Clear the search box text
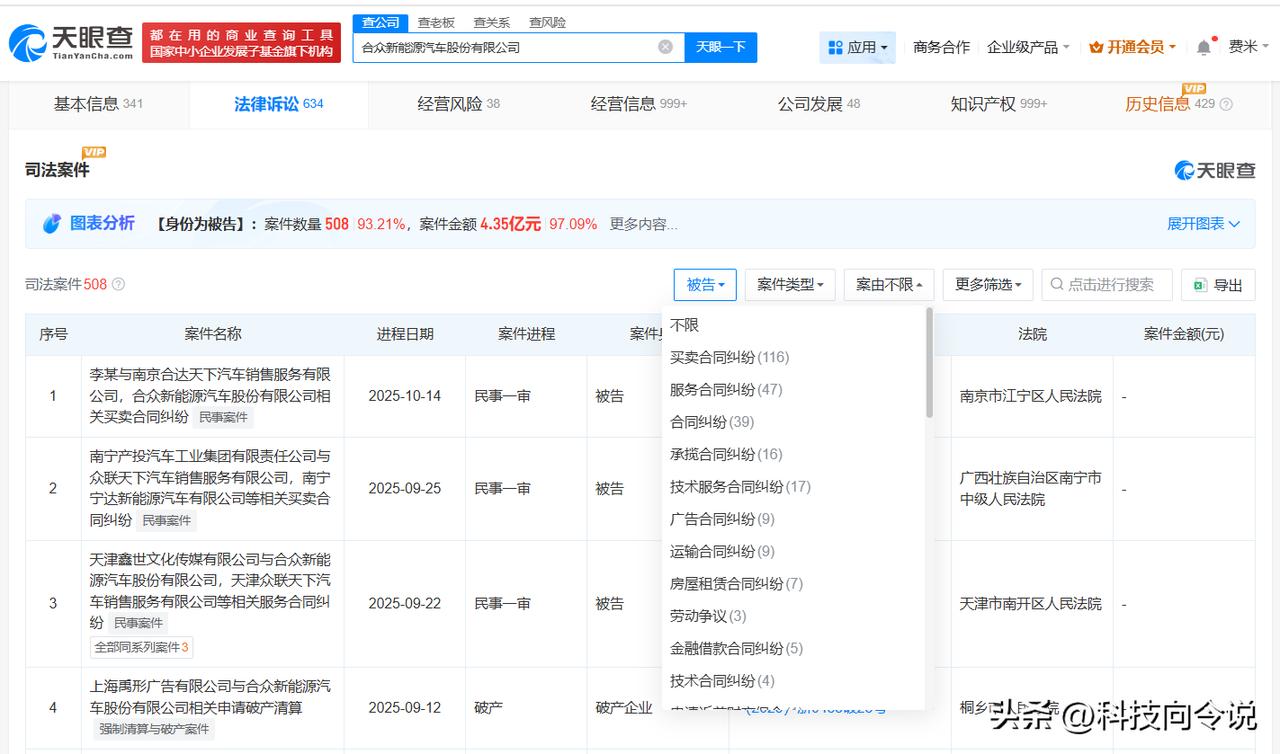Screen dimensions: 1280x754 pos(665,47)
